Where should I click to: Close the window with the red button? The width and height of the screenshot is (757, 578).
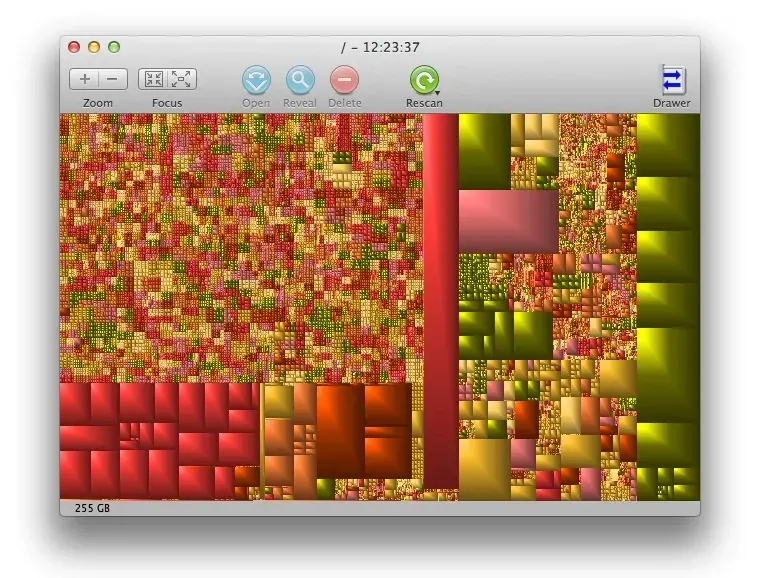74,47
